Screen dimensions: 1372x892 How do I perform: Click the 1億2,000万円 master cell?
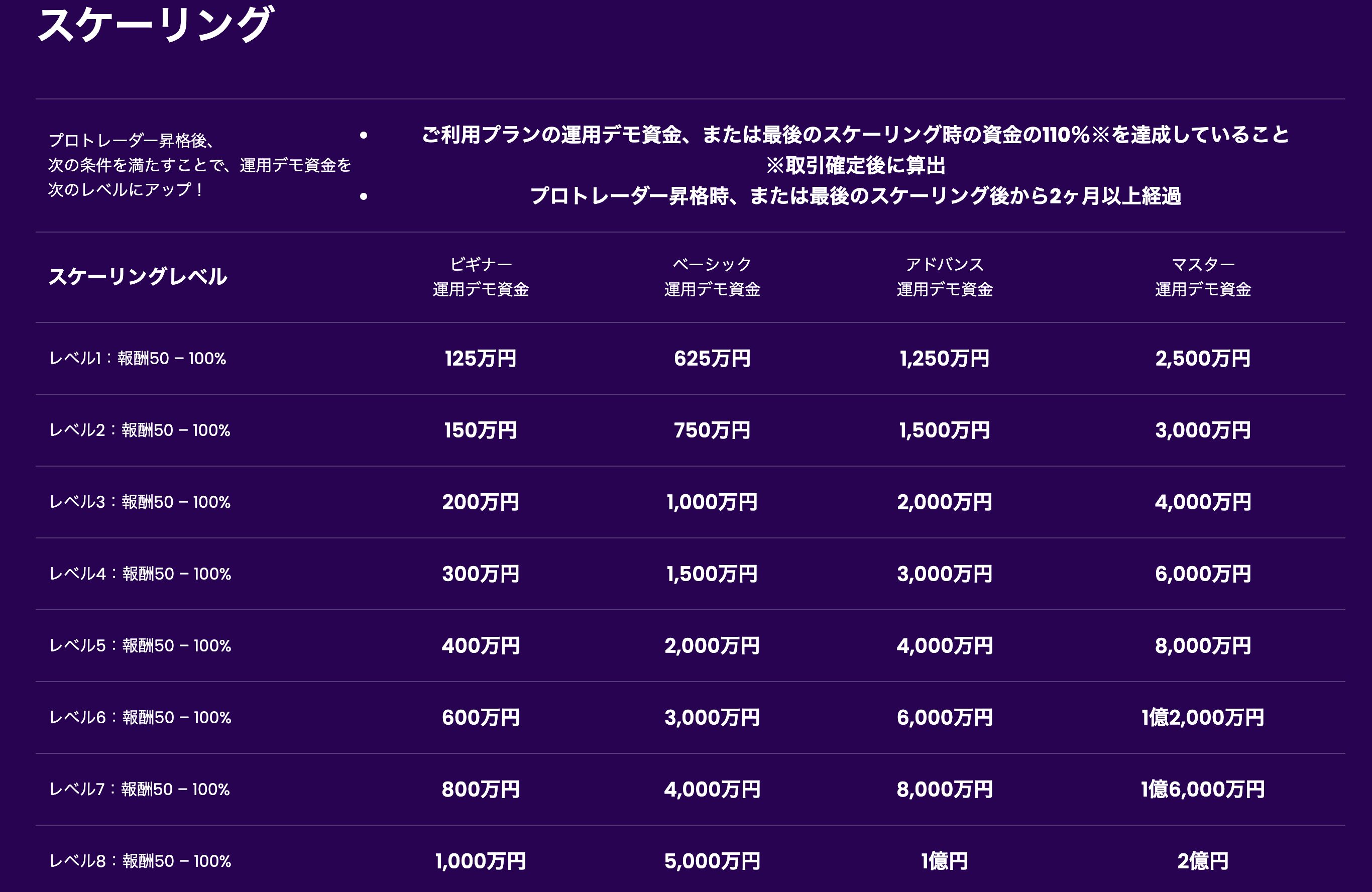pos(1203,717)
